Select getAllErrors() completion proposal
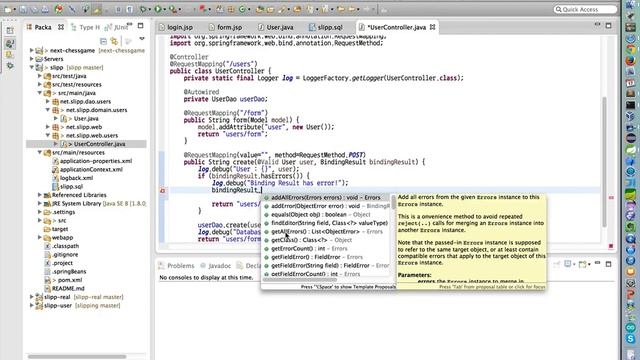 326,231
